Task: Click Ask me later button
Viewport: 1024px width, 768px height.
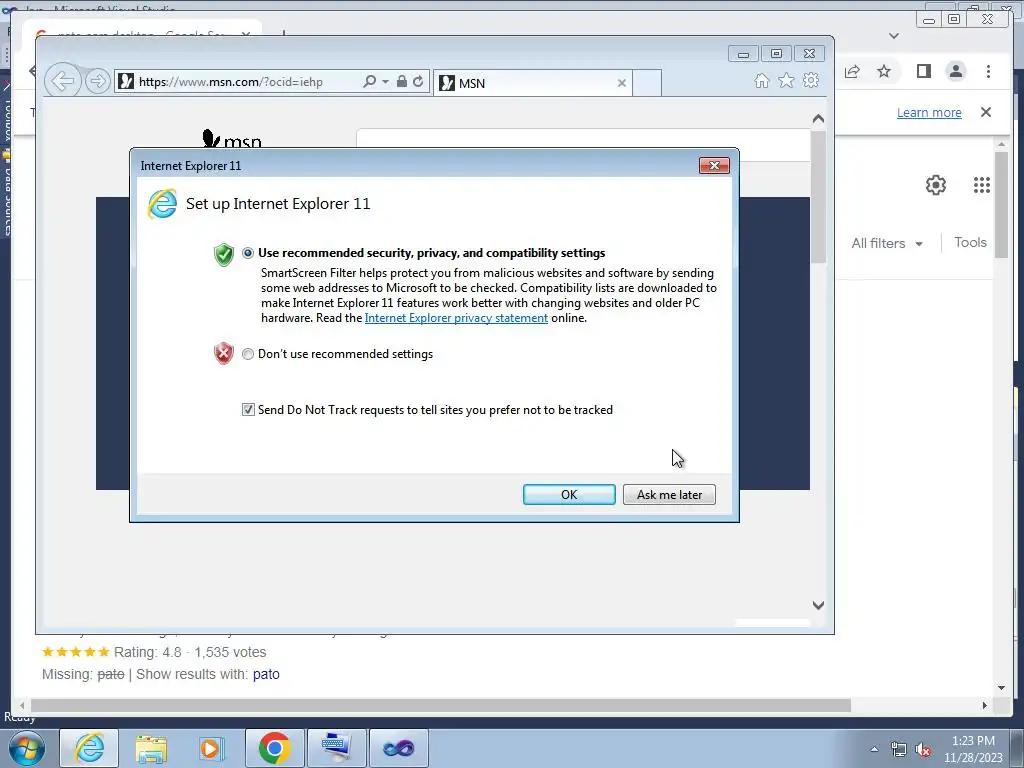Action: (669, 494)
